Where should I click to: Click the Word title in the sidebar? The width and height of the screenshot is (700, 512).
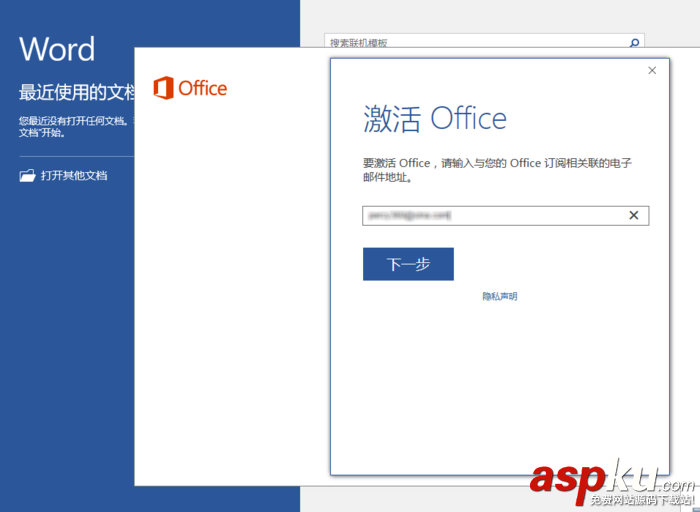[57, 49]
